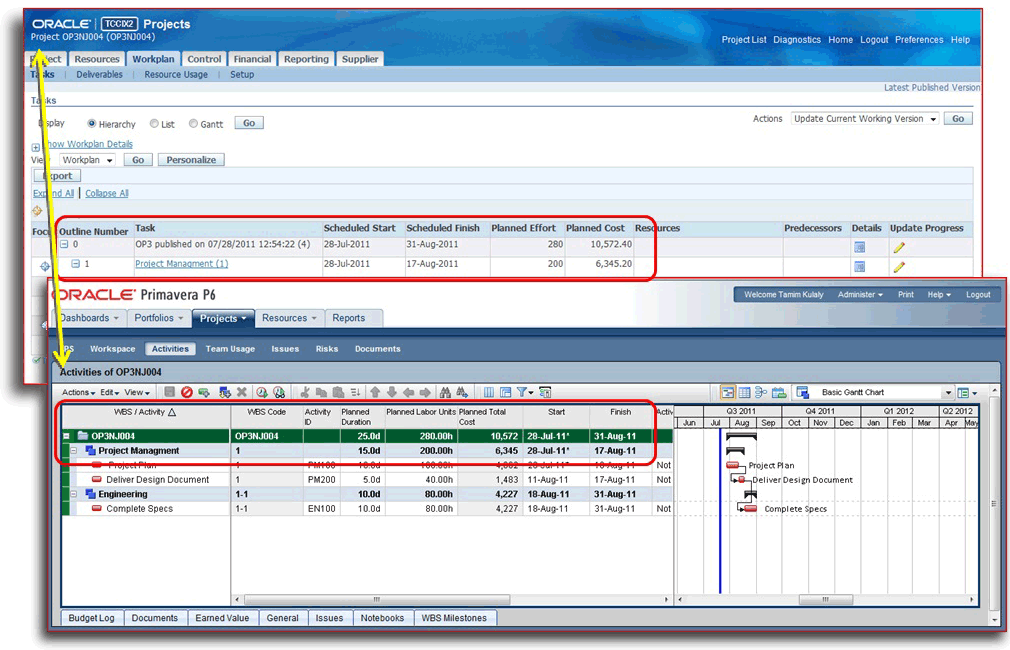Open Details icon for Project Managment task

click(859, 267)
